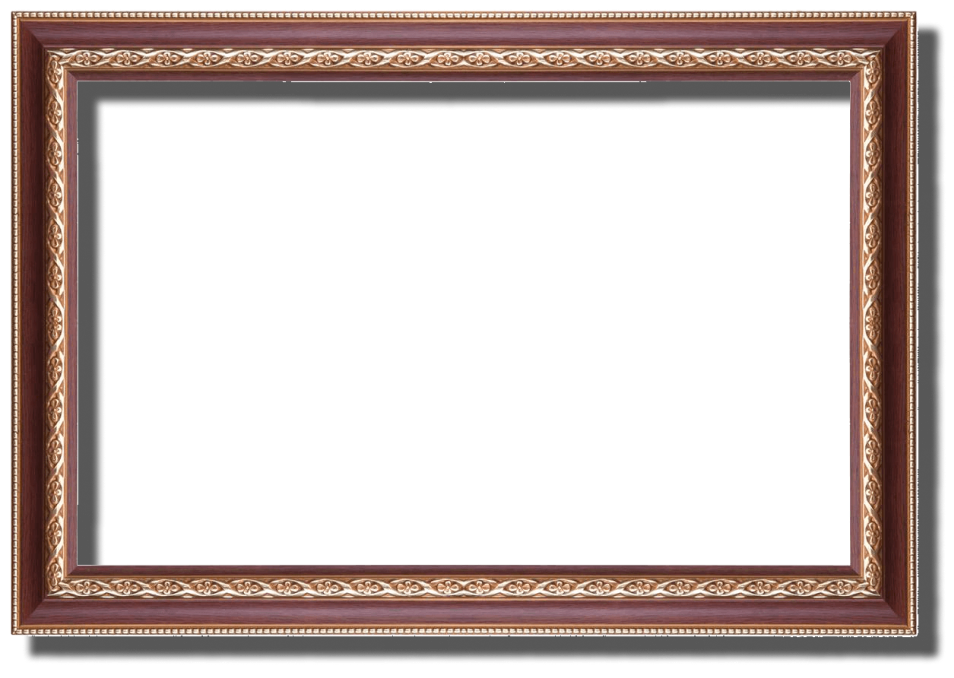Click the bottom-right outer corner of the frame
This screenshot has height=678, width=954.
point(914,635)
